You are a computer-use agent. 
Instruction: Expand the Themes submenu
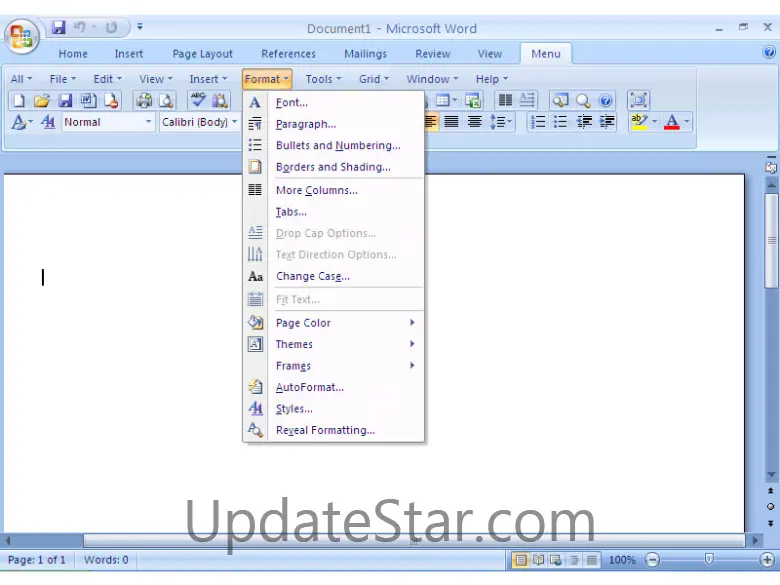coord(346,344)
